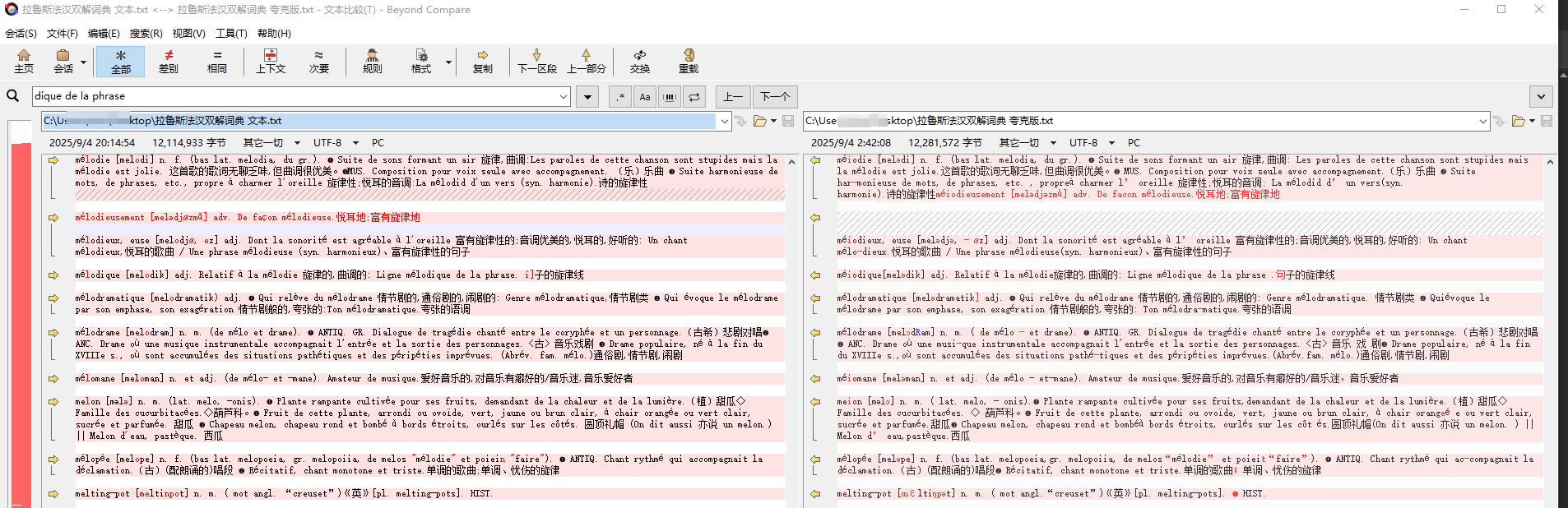1568x508 pixels.
Task: Find previous match with 上一 button
Action: coord(733,97)
